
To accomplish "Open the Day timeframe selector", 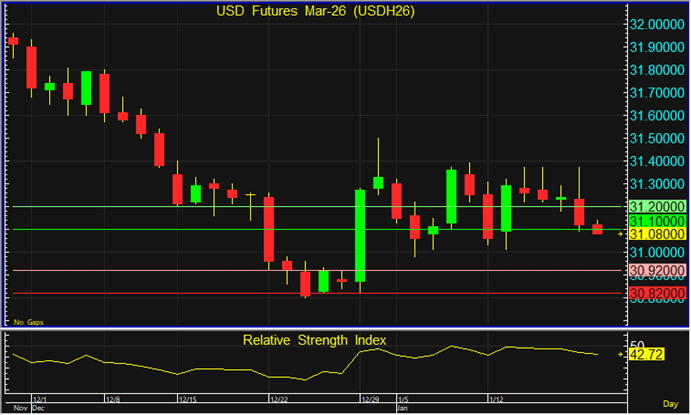I will coord(671,406).
